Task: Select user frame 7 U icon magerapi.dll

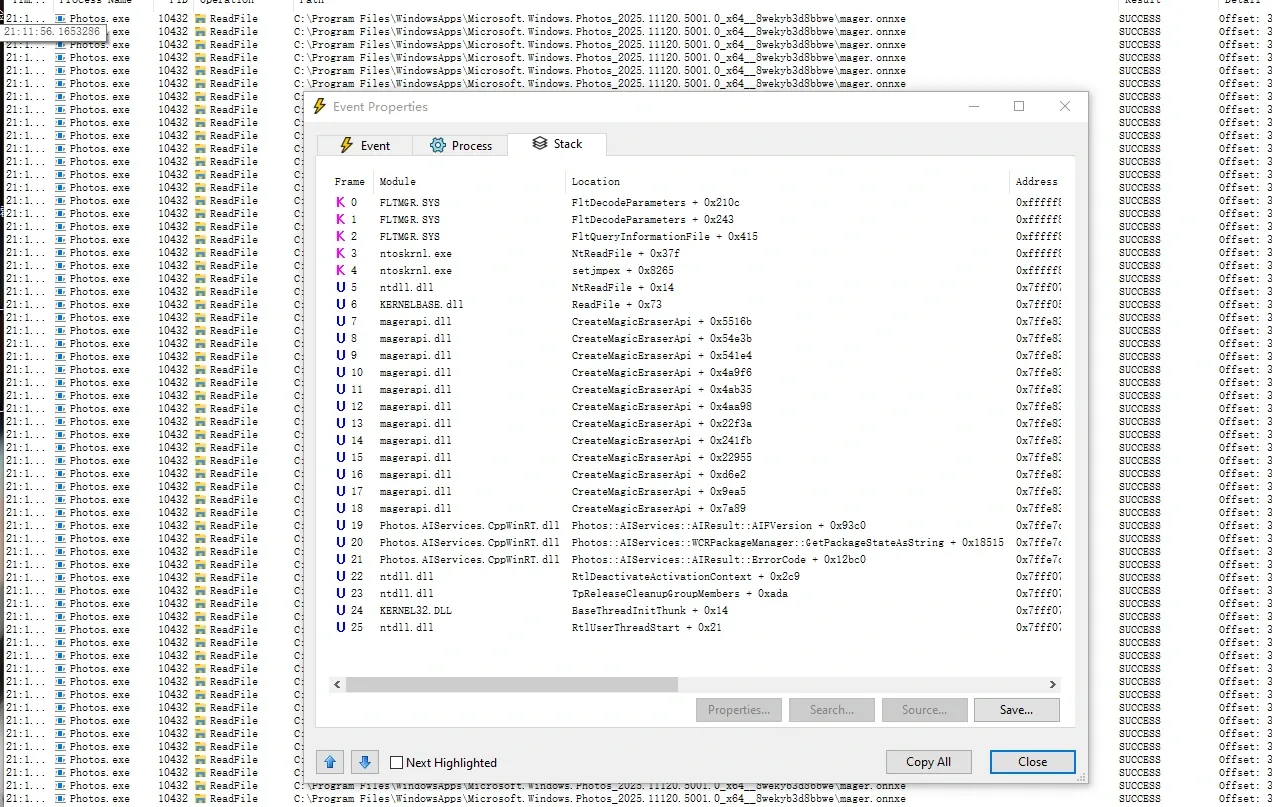Action: [341, 321]
